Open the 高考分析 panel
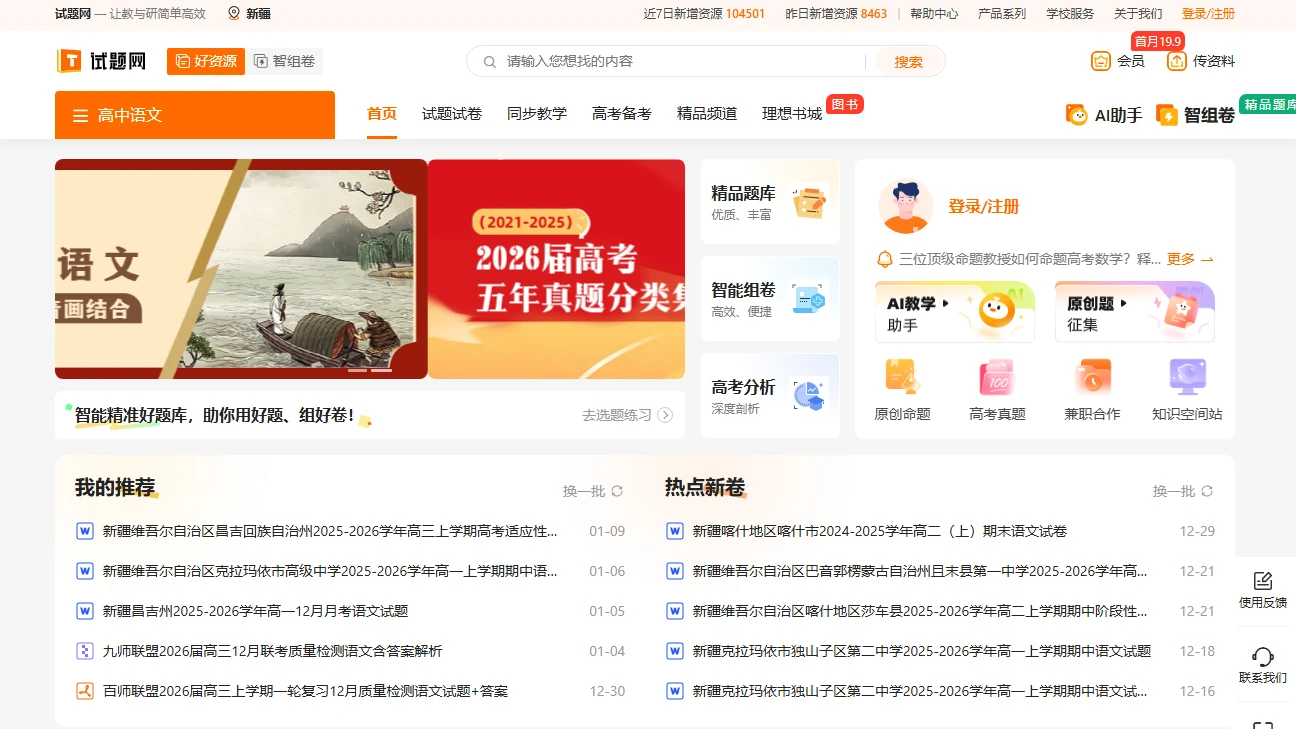The image size is (1296, 729). (769, 393)
